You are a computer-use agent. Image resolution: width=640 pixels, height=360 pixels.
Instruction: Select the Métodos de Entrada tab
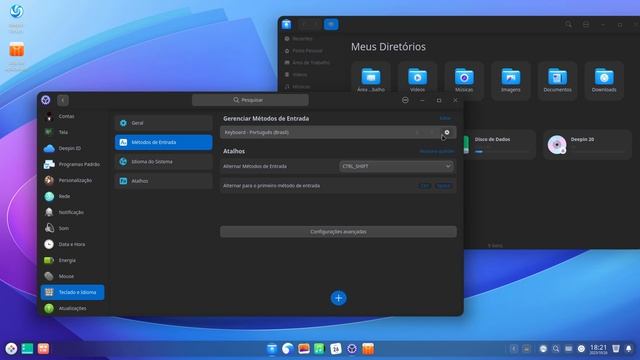(164, 142)
